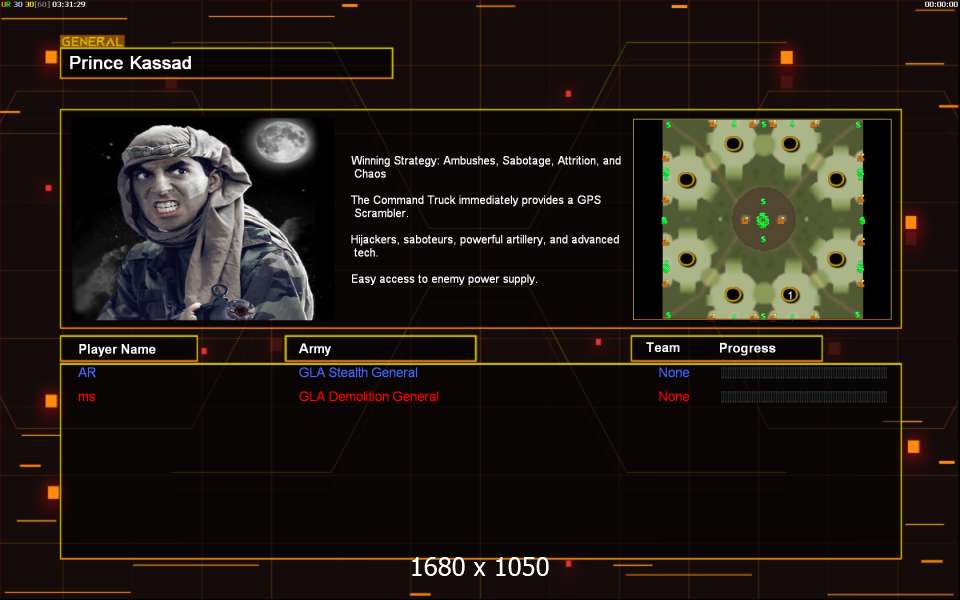Click the orange crate right of center supply
The height and width of the screenshot is (600, 960).
tap(781, 220)
